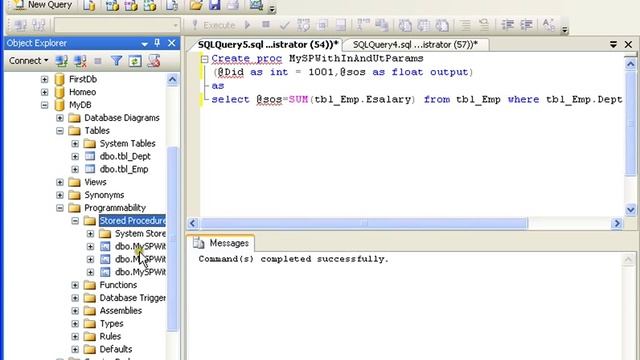Open SQL editor toolbar overflow arrow
The image size is (640, 360).
click(564, 28)
